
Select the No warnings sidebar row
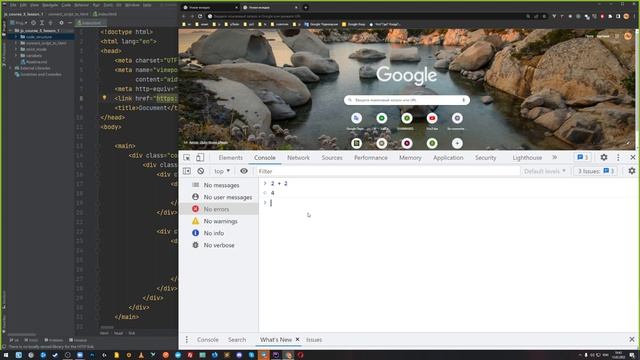(x=219, y=221)
